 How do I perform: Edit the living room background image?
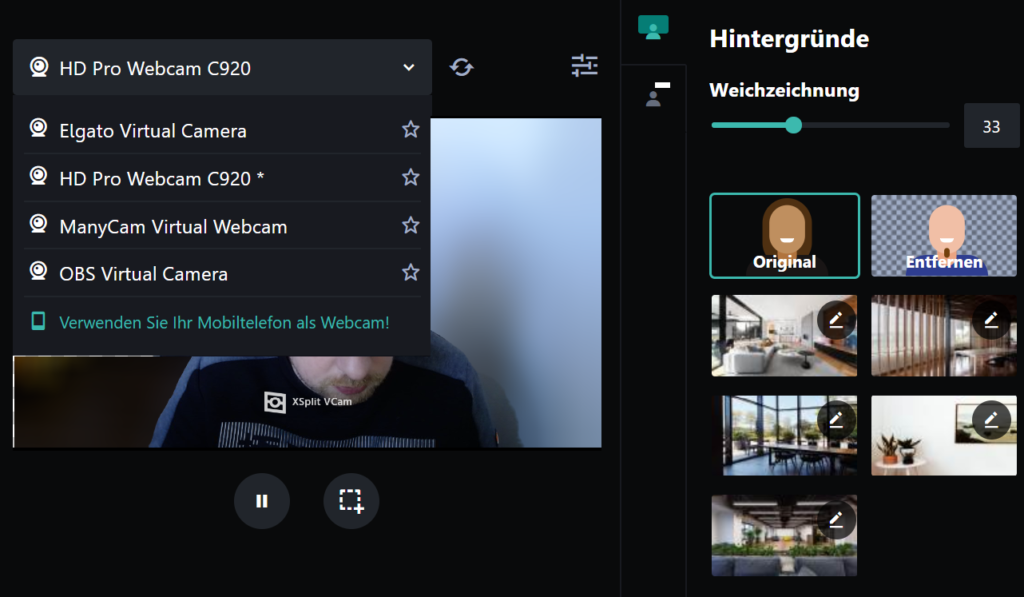point(836,319)
